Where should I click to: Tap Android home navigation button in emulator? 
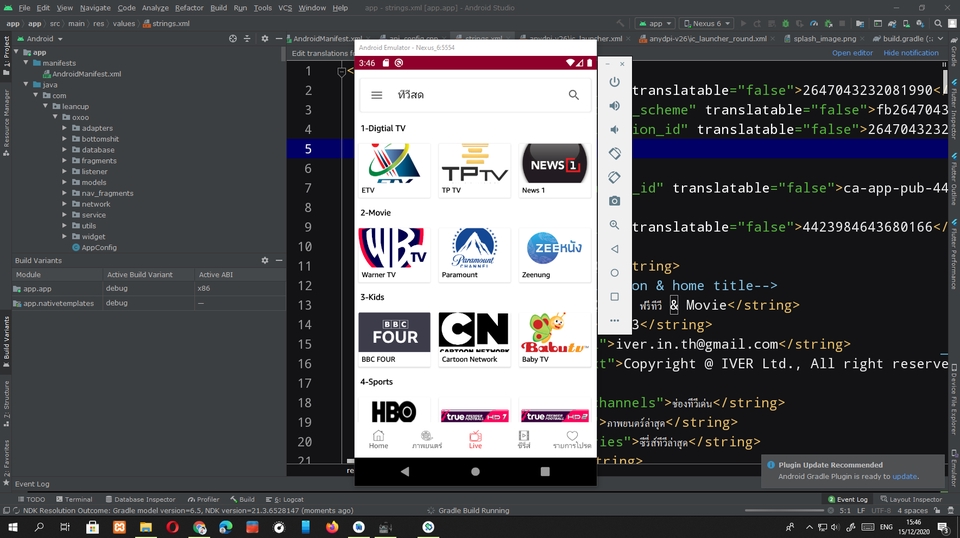475,471
